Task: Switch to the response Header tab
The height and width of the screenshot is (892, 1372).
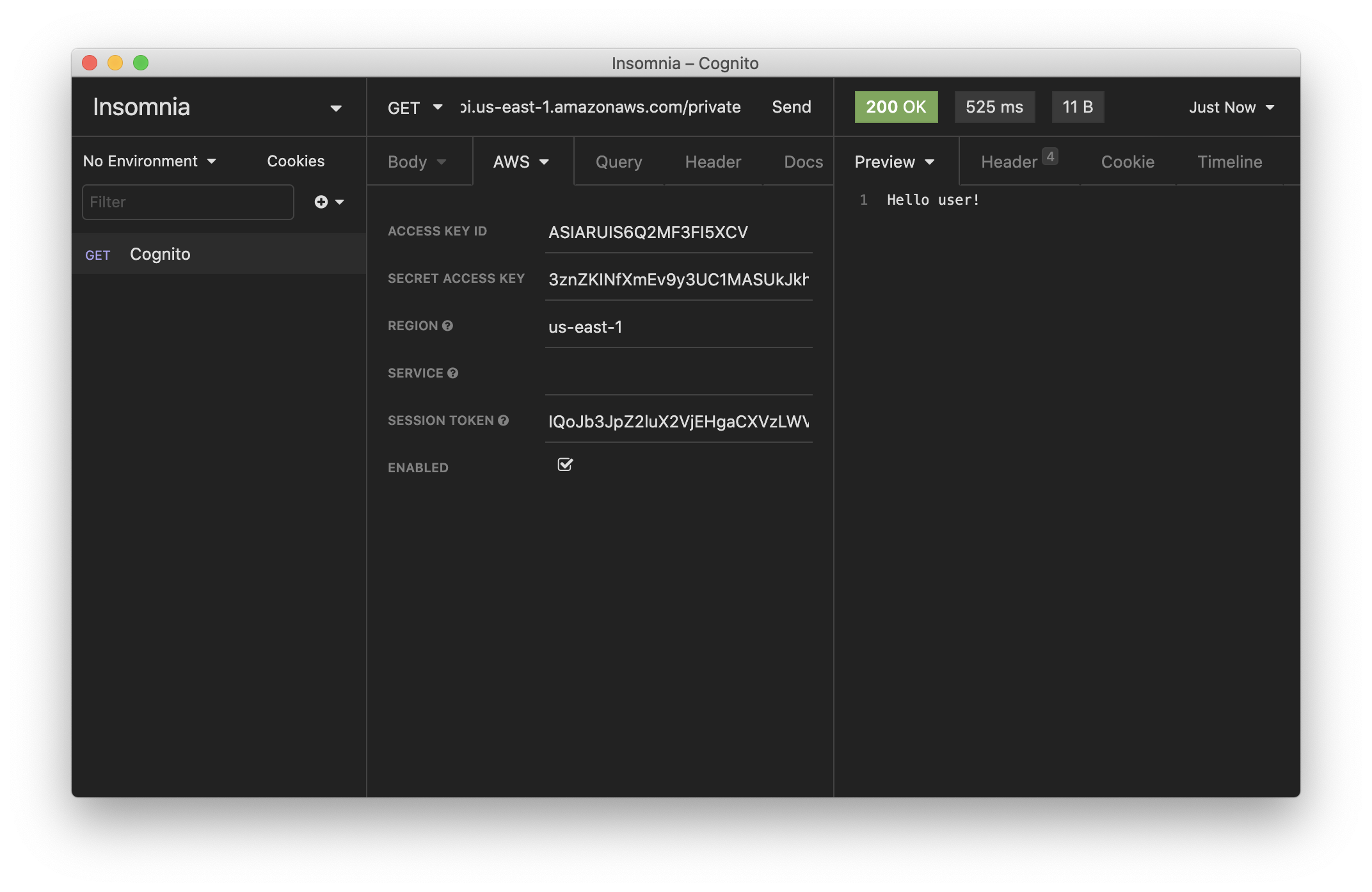Action: 1019,162
